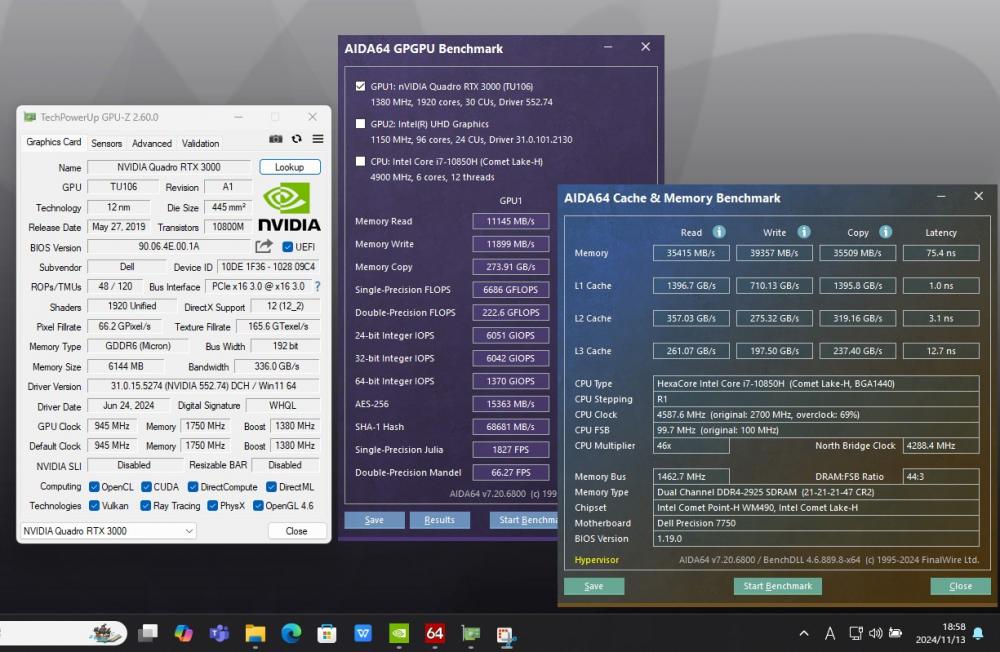Switch to the Sensors tab

[x=107, y=143]
